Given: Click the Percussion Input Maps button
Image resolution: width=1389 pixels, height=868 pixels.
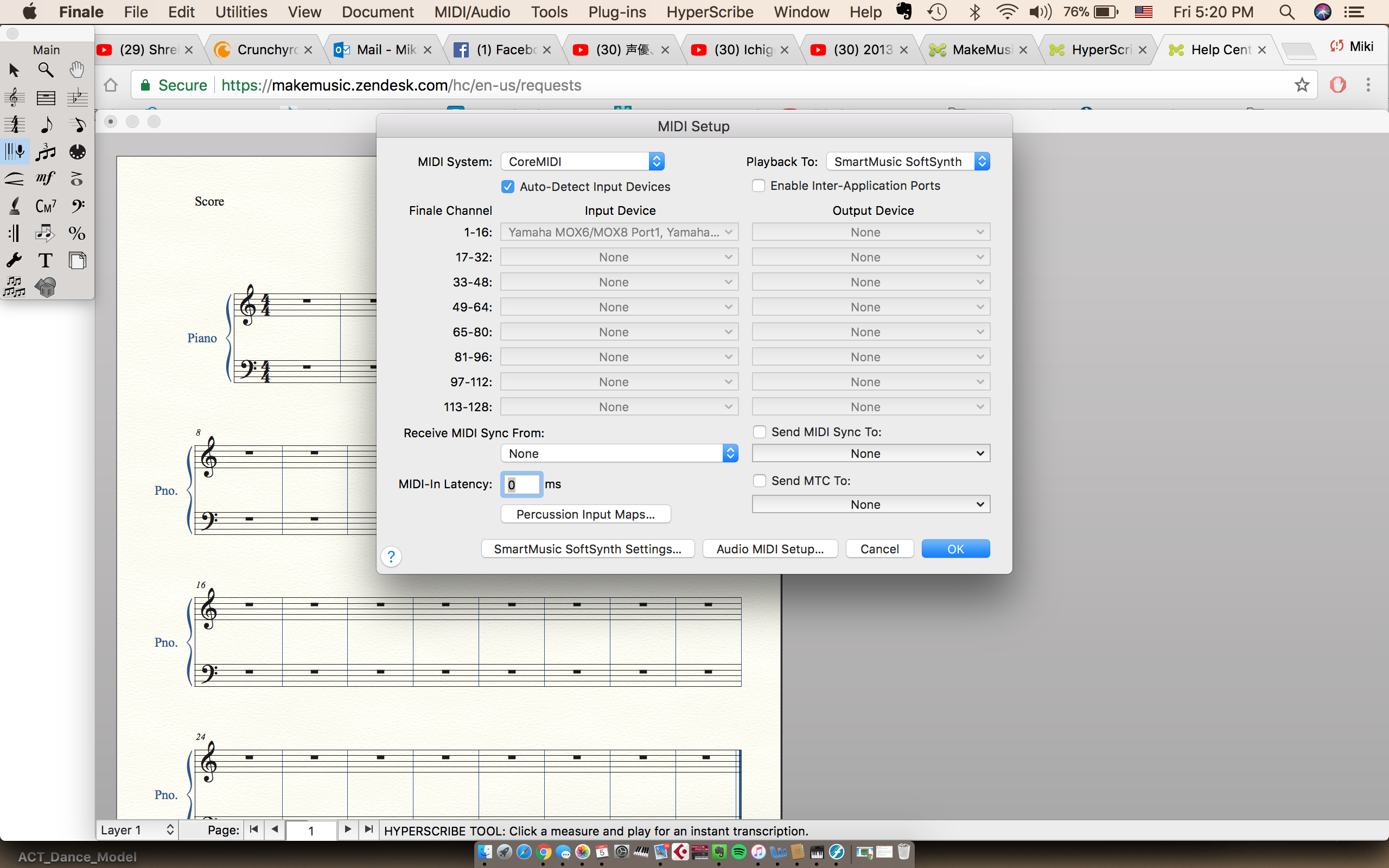Looking at the screenshot, I should point(585,514).
